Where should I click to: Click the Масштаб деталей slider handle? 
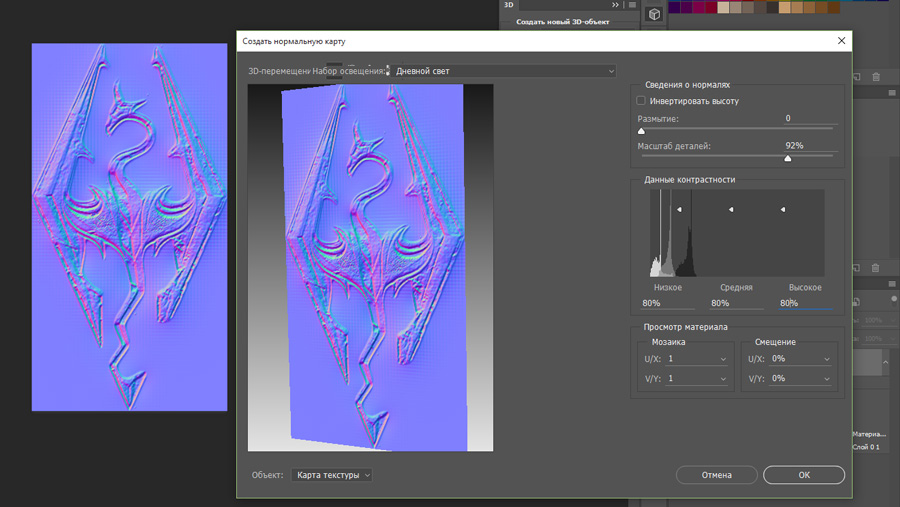pos(788,158)
